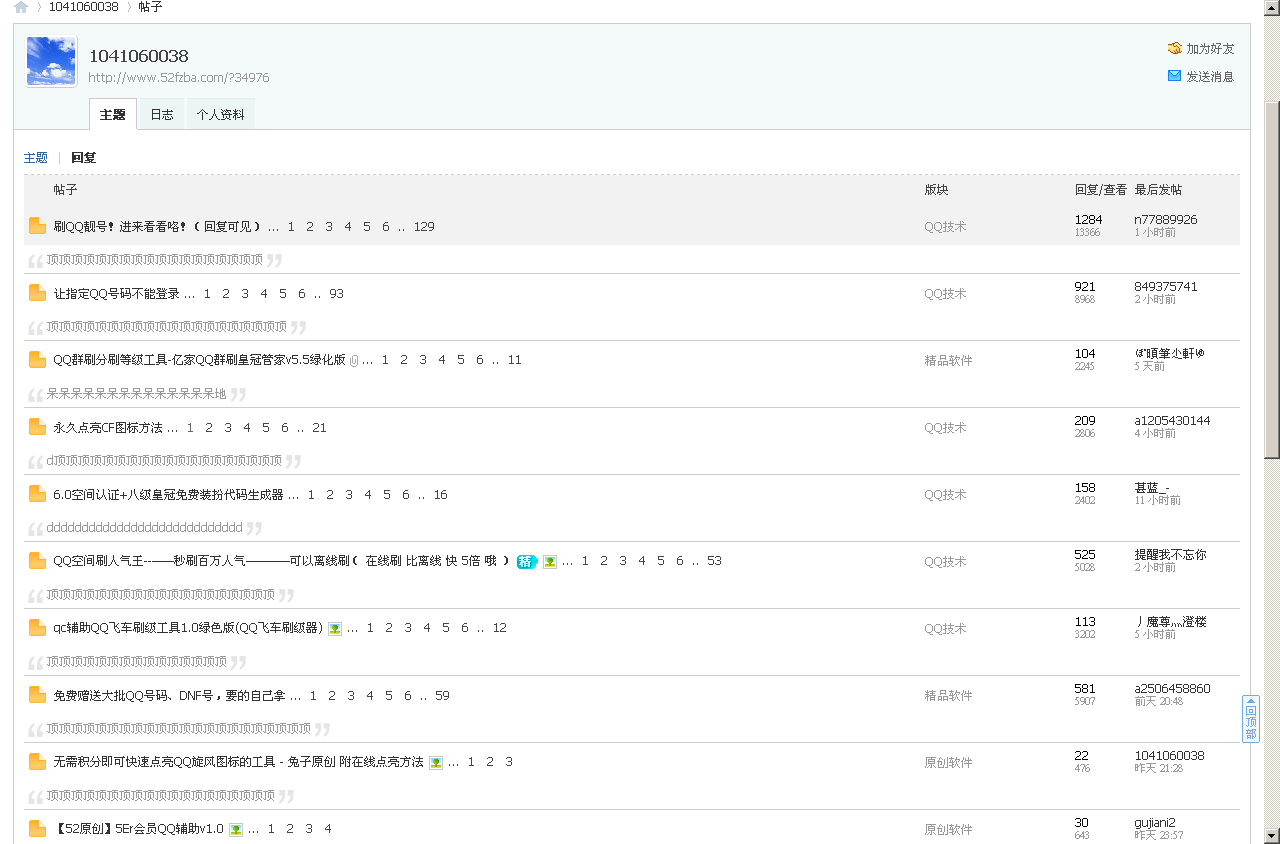This screenshot has height=844, width=1280.
Task: Click the image attachment icon on 无需积分即可快速点亮 thread
Action: click(436, 763)
